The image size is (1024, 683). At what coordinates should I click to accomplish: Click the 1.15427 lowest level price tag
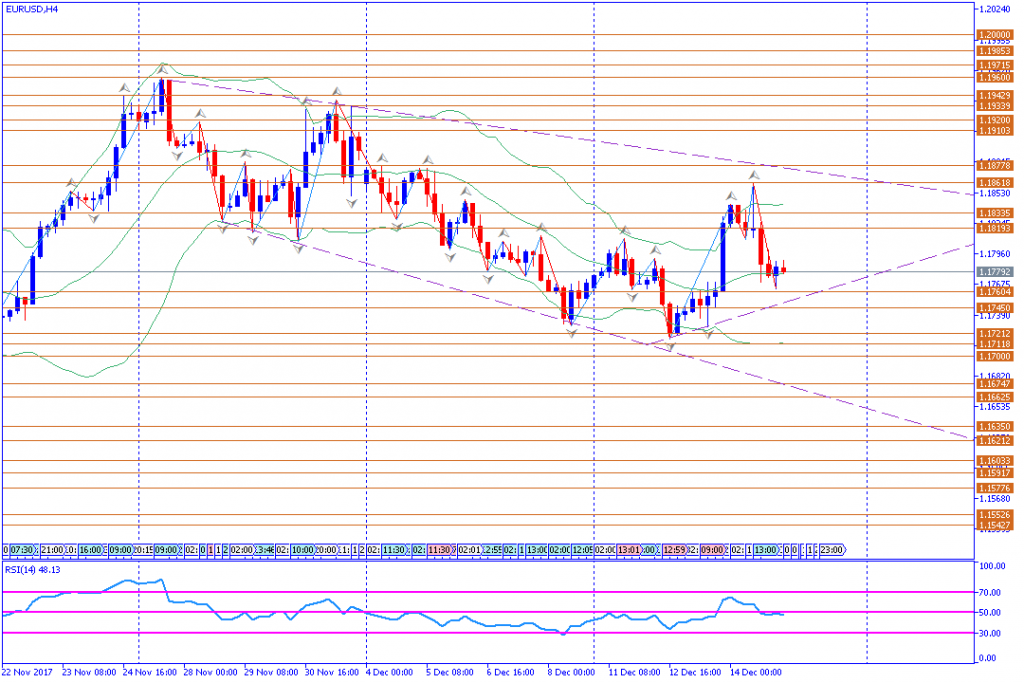click(x=996, y=525)
